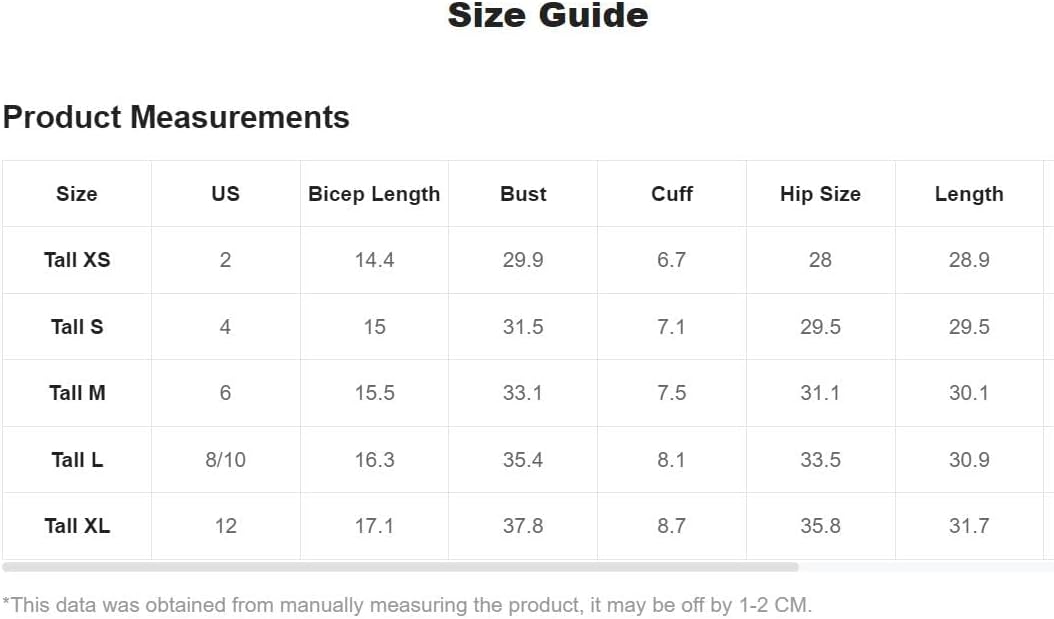1054x619 pixels.
Task: Click the Size column header
Action: click(x=77, y=194)
